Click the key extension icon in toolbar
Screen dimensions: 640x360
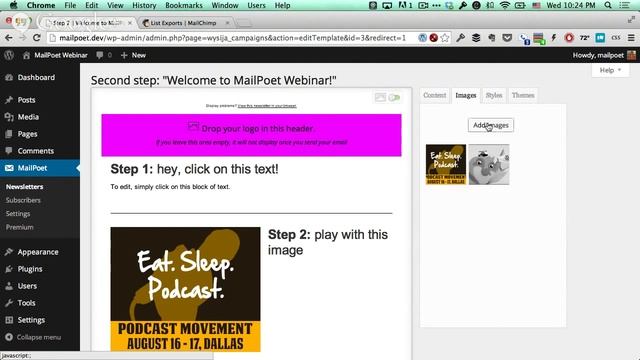(461, 38)
